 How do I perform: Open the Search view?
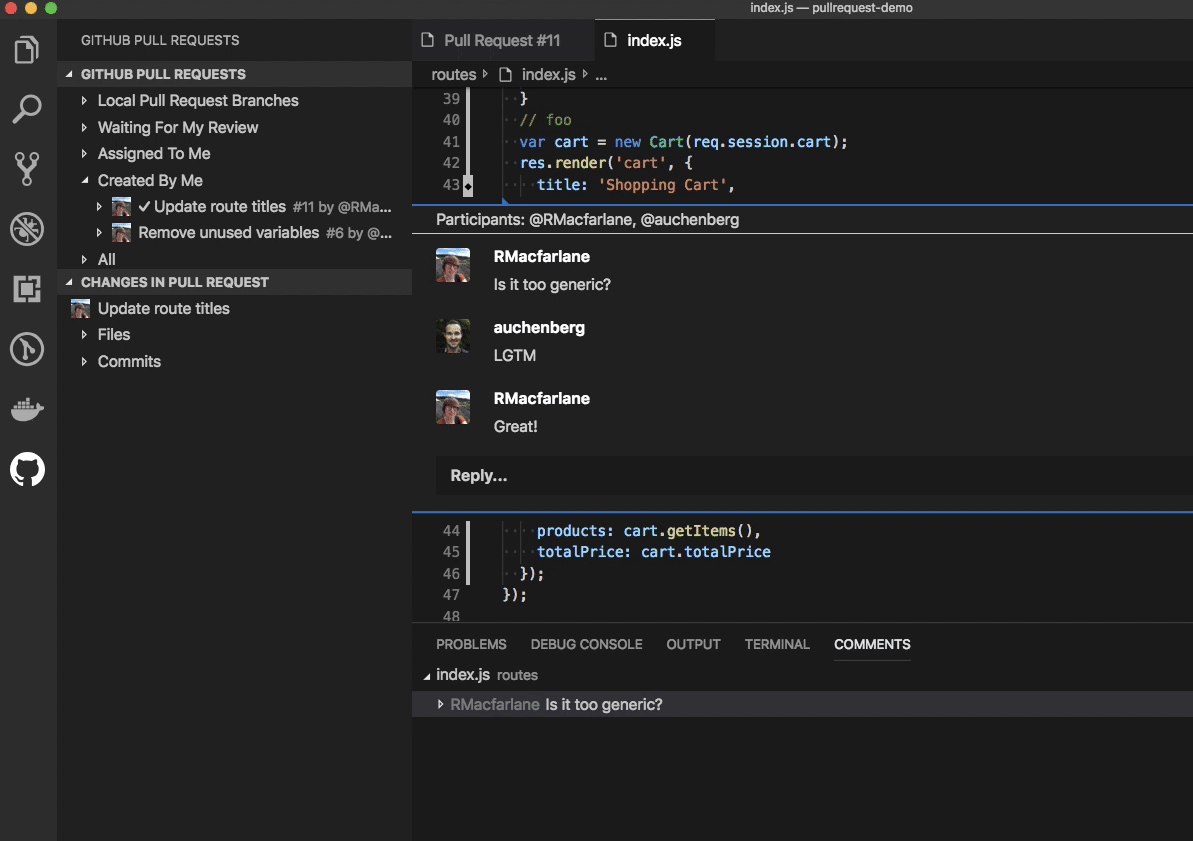[x=27, y=109]
